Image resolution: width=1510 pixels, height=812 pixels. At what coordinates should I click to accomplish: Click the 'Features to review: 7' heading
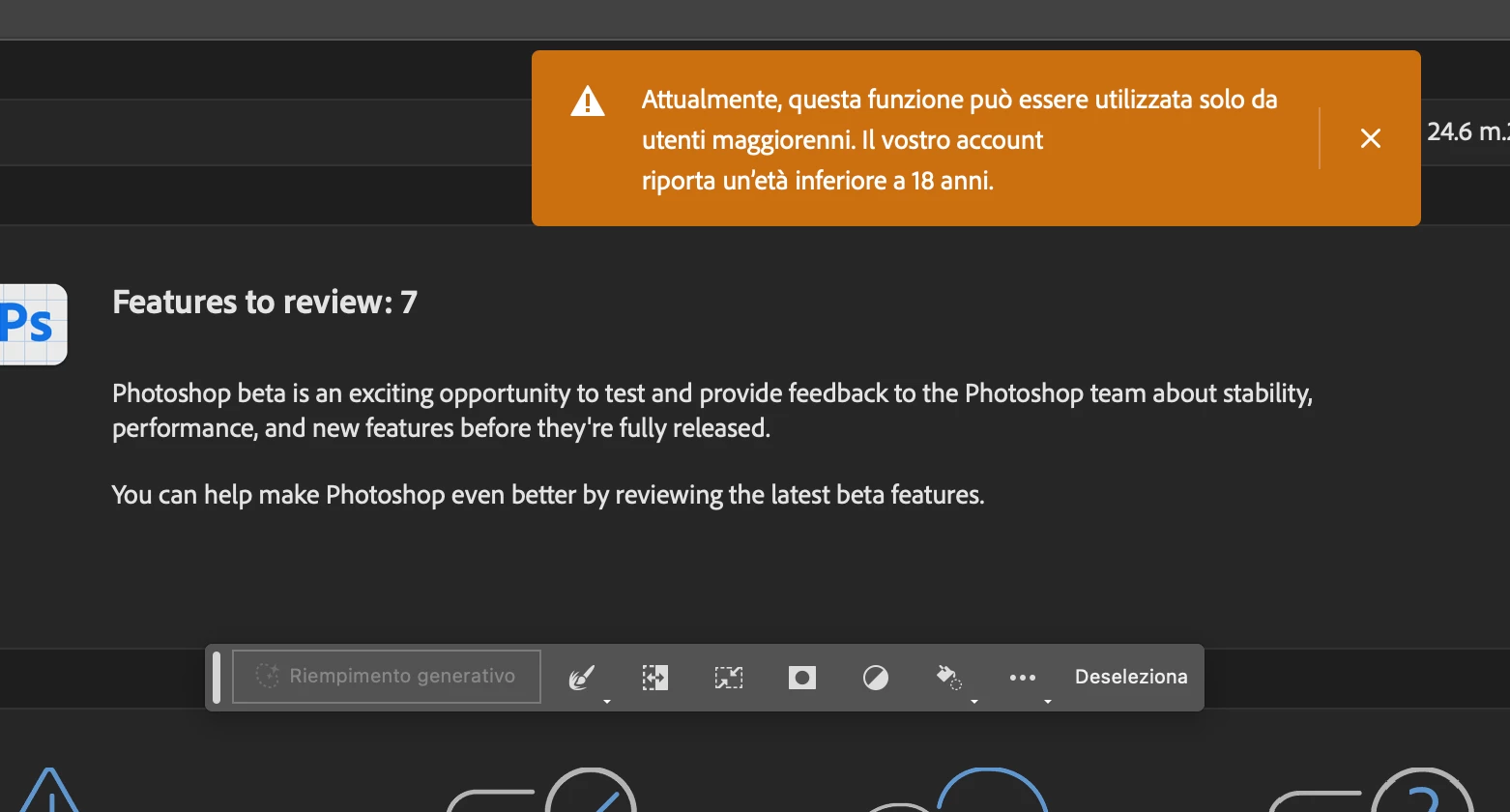265,303
